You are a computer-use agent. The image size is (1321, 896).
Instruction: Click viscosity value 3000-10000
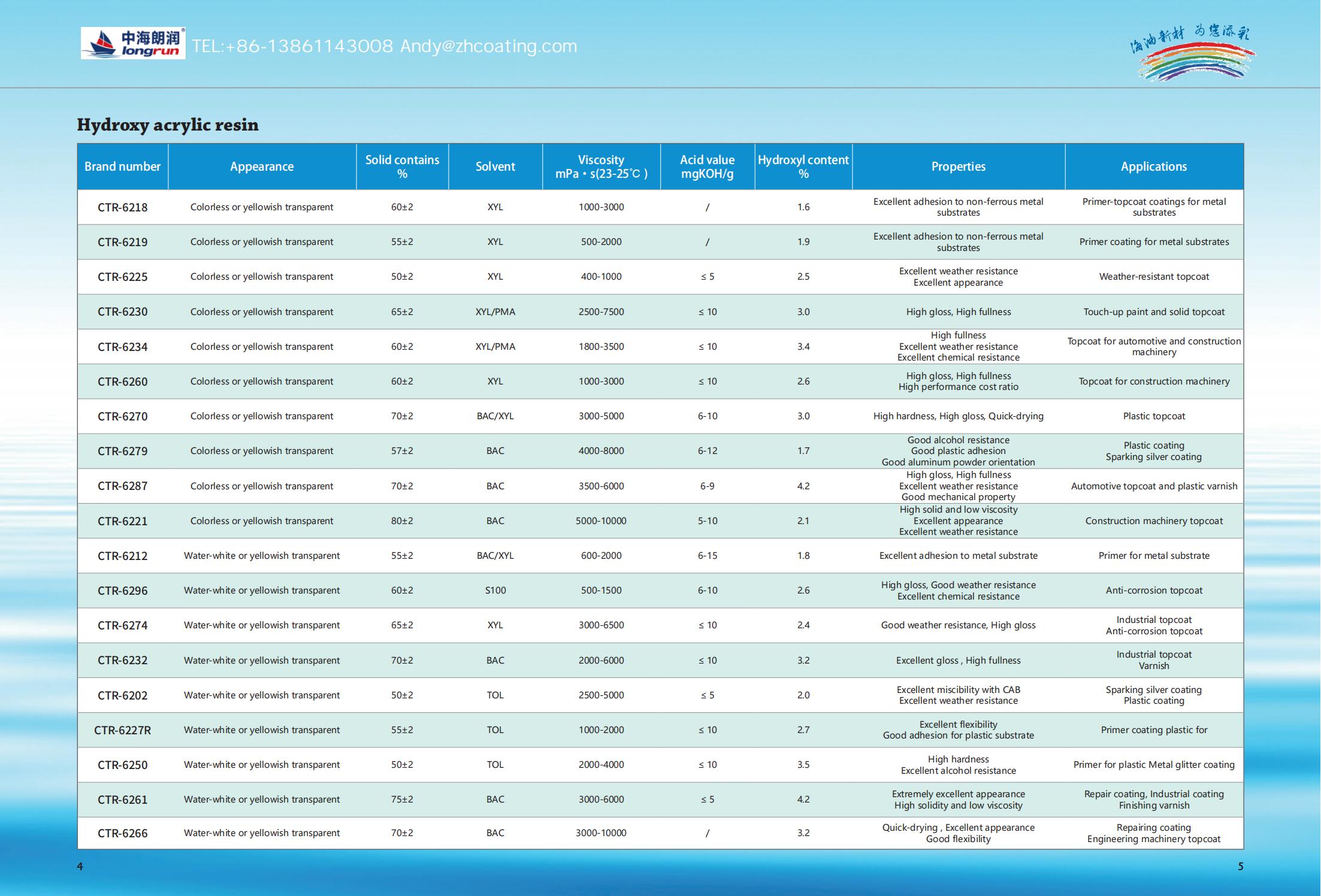(x=601, y=833)
